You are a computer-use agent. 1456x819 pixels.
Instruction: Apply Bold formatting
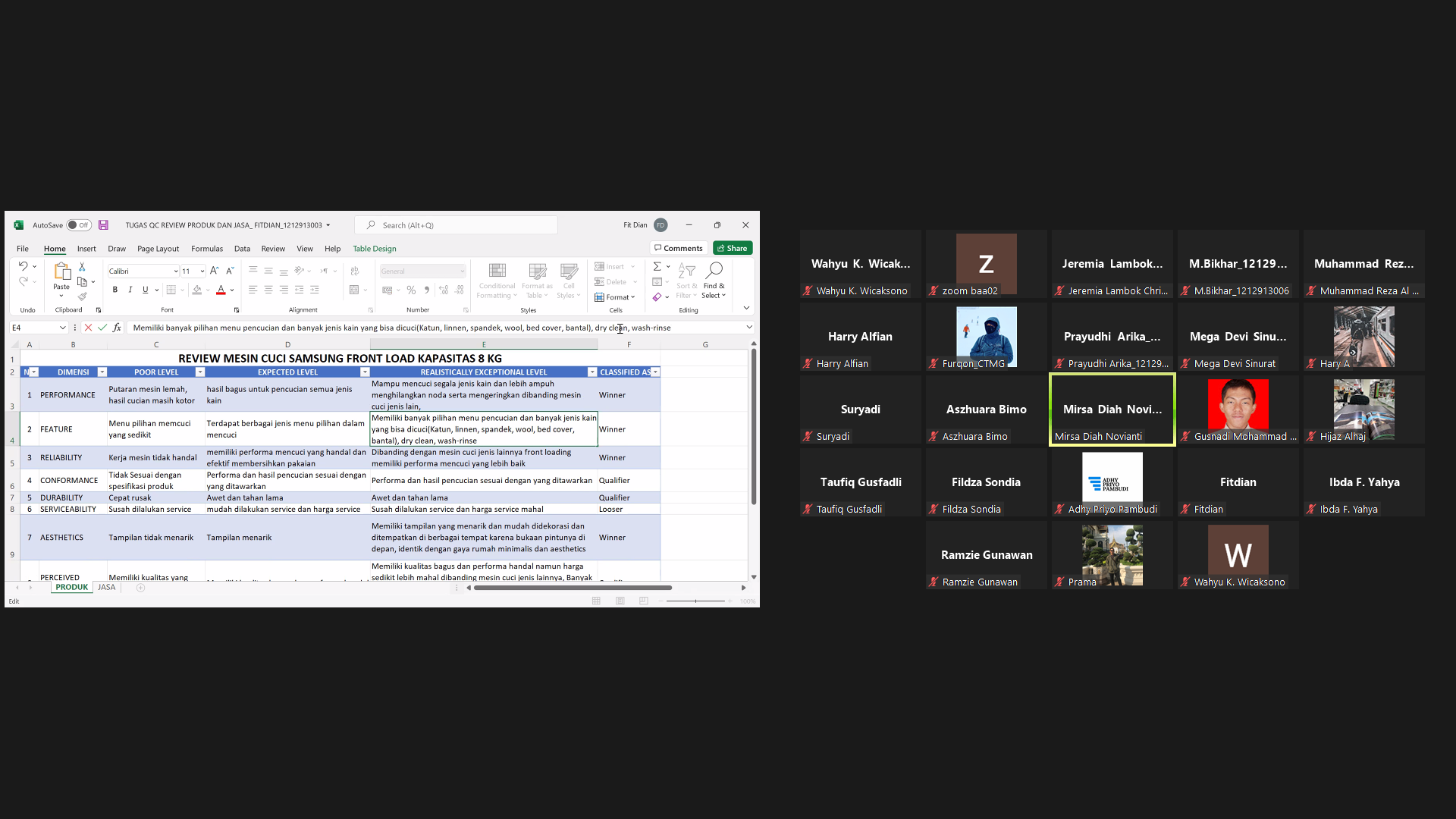[x=115, y=290]
